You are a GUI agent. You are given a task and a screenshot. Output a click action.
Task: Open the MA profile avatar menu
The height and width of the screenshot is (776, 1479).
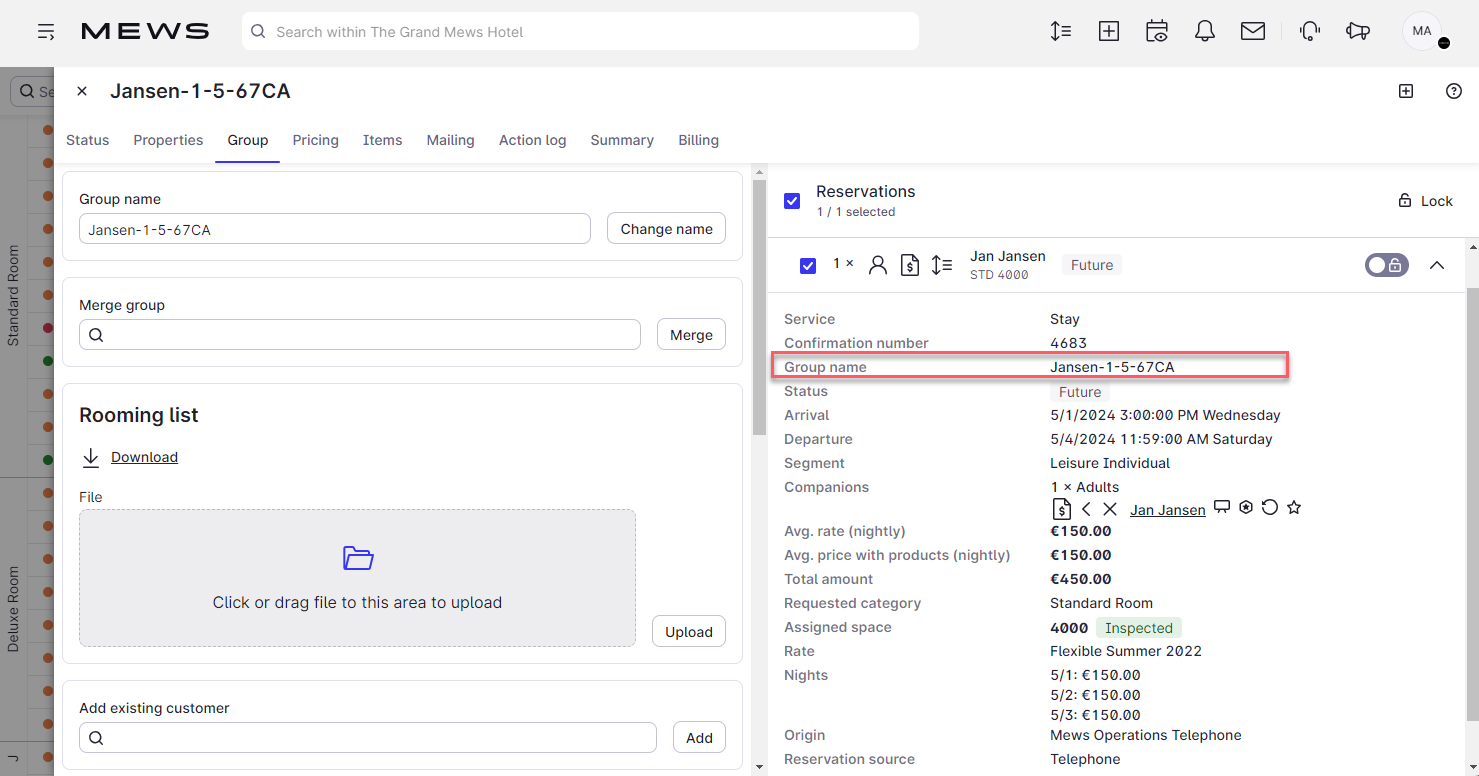tap(1421, 31)
